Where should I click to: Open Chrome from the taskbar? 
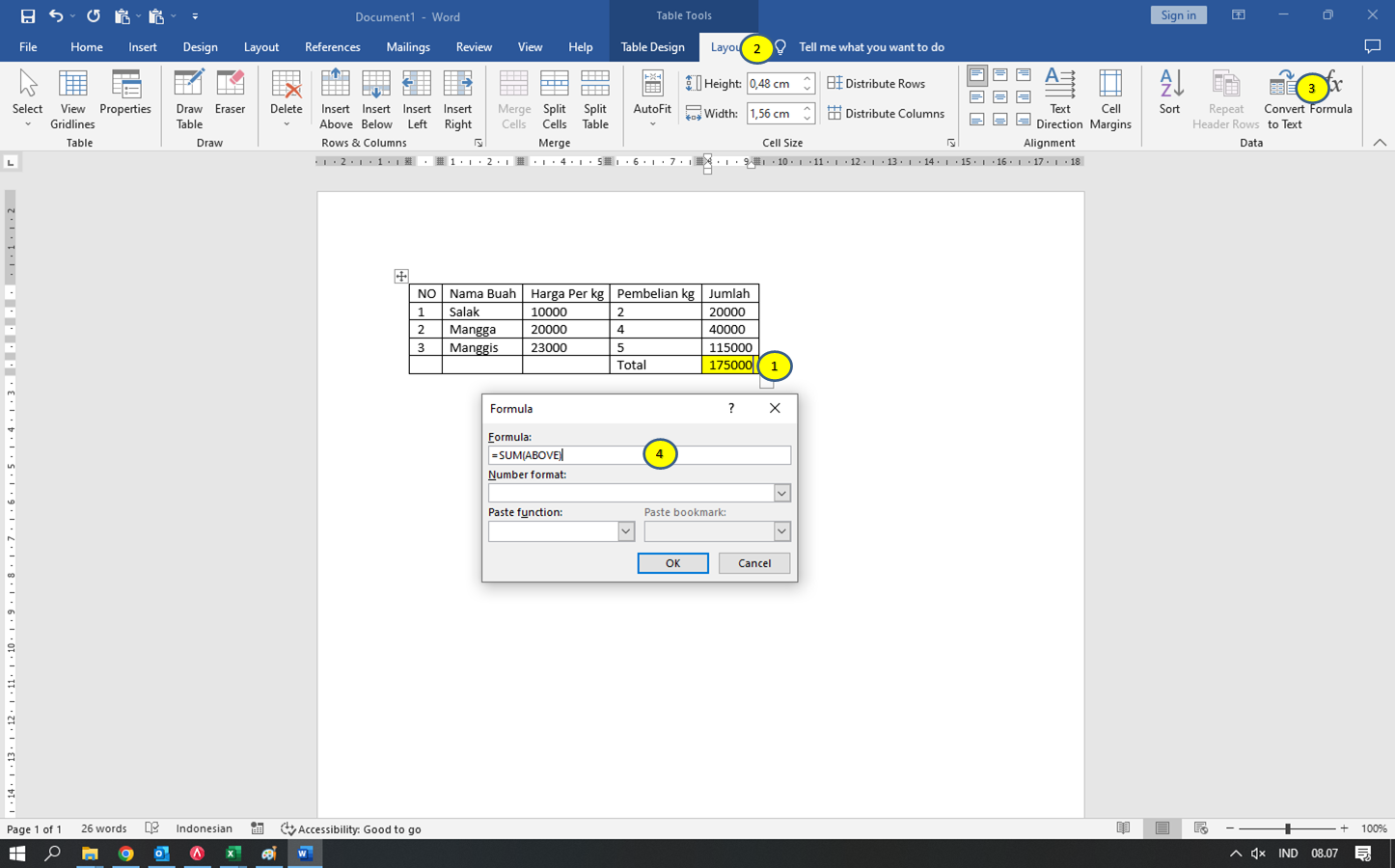point(125,854)
